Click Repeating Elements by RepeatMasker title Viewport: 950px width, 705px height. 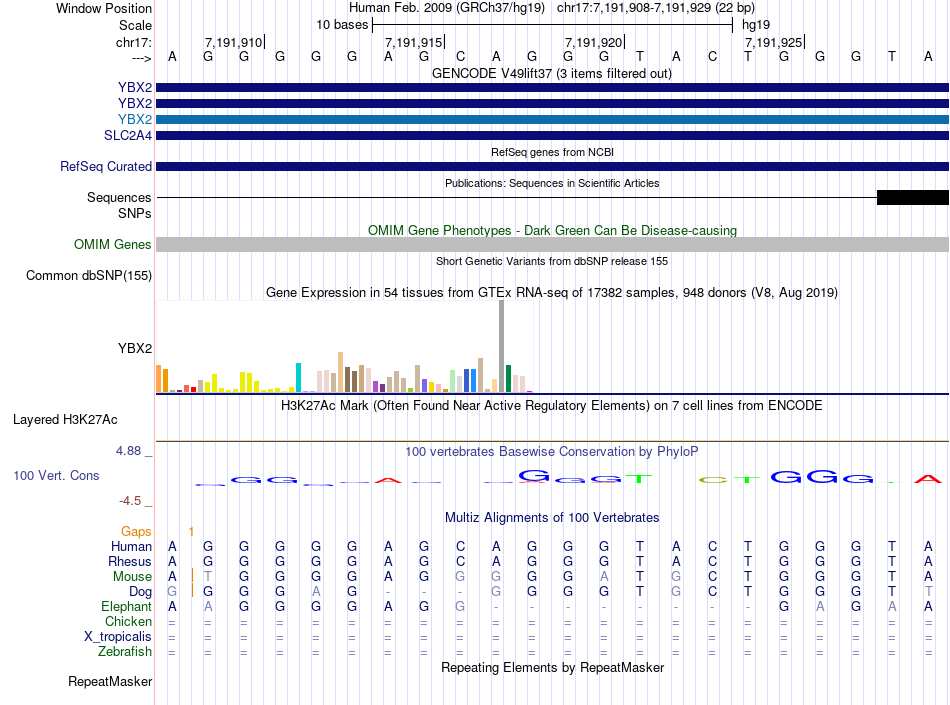pyautogui.click(x=552, y=667)
